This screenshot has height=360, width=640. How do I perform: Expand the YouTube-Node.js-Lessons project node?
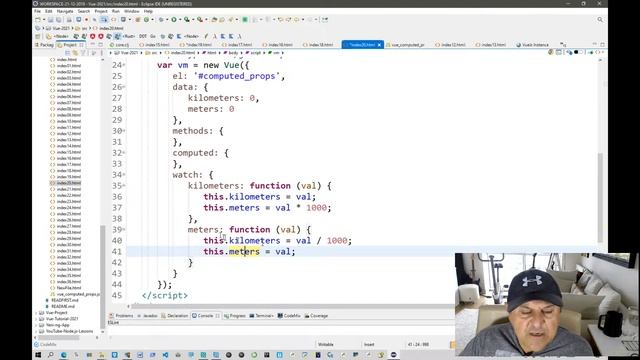pyautogui.click(x=36, y=331)
